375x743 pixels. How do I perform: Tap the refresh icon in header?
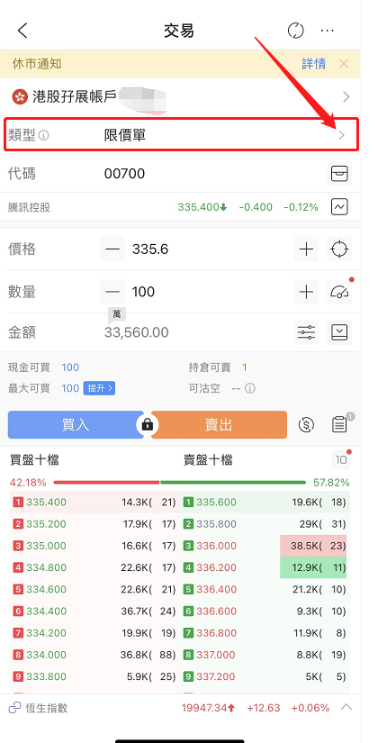pos(295,31)
